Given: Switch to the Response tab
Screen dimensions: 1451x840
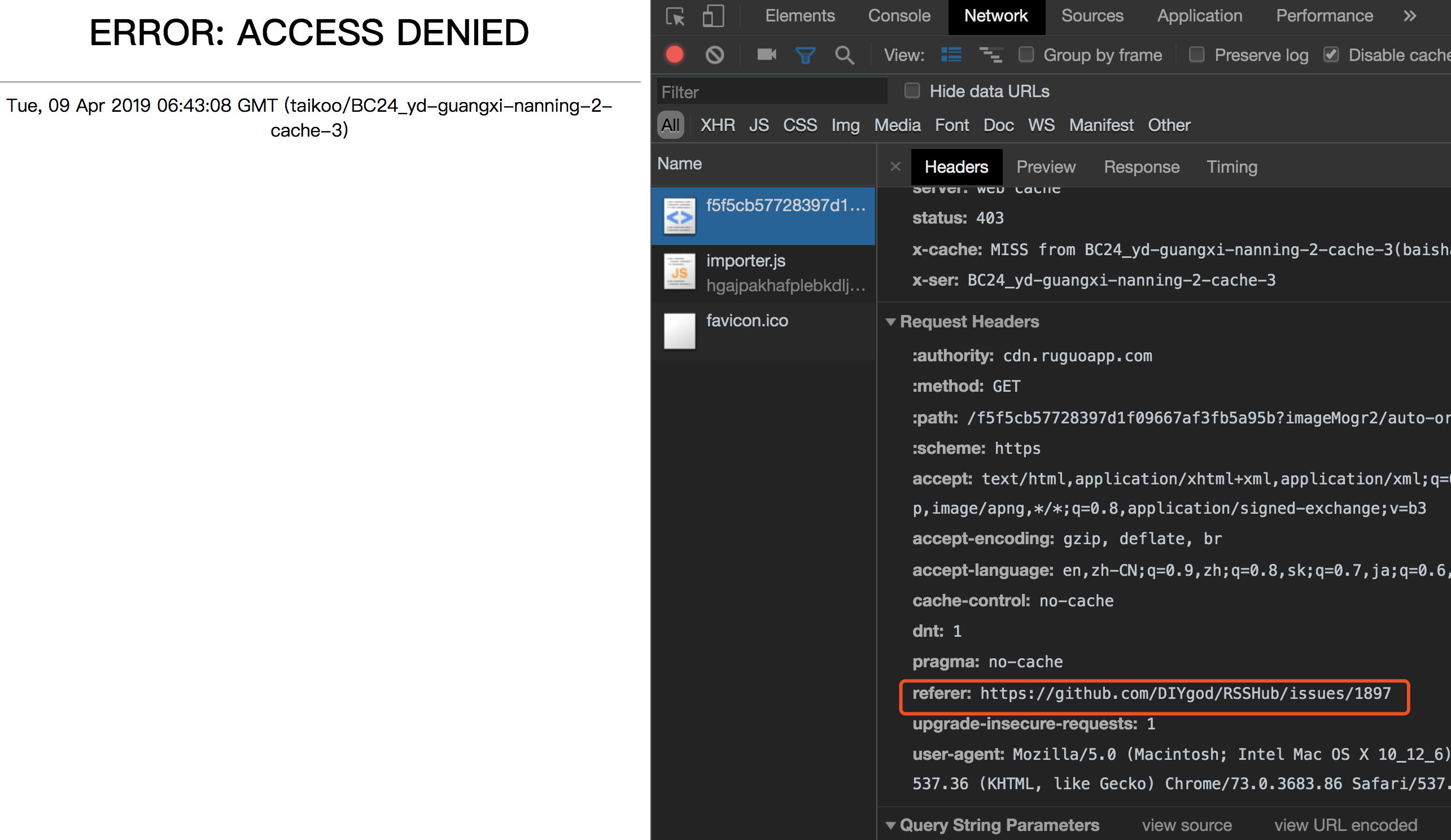Looking at the screenshot, I should click(x=1141, y=167).
